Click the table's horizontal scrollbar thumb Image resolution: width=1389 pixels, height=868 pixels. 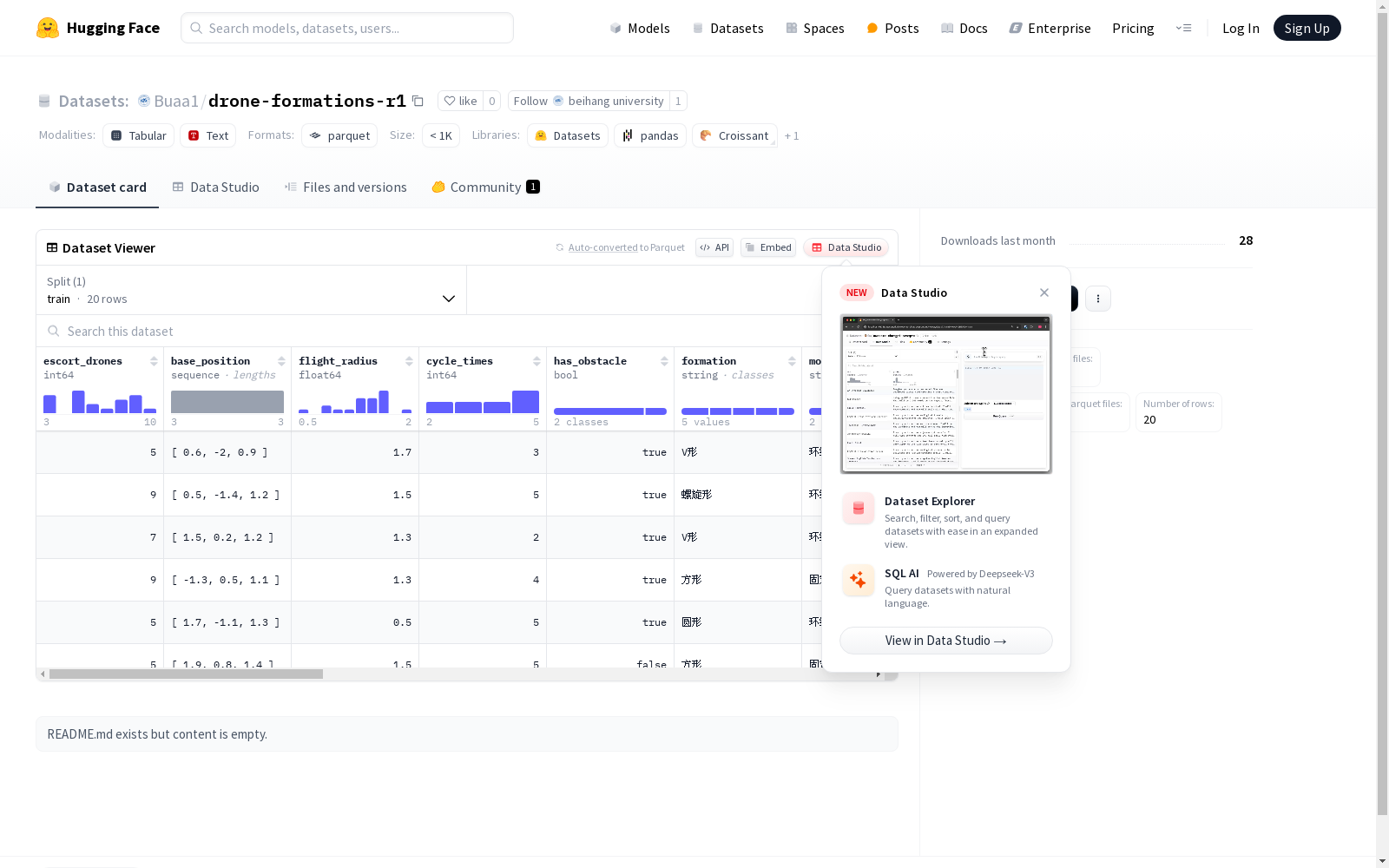coord(186,674)
